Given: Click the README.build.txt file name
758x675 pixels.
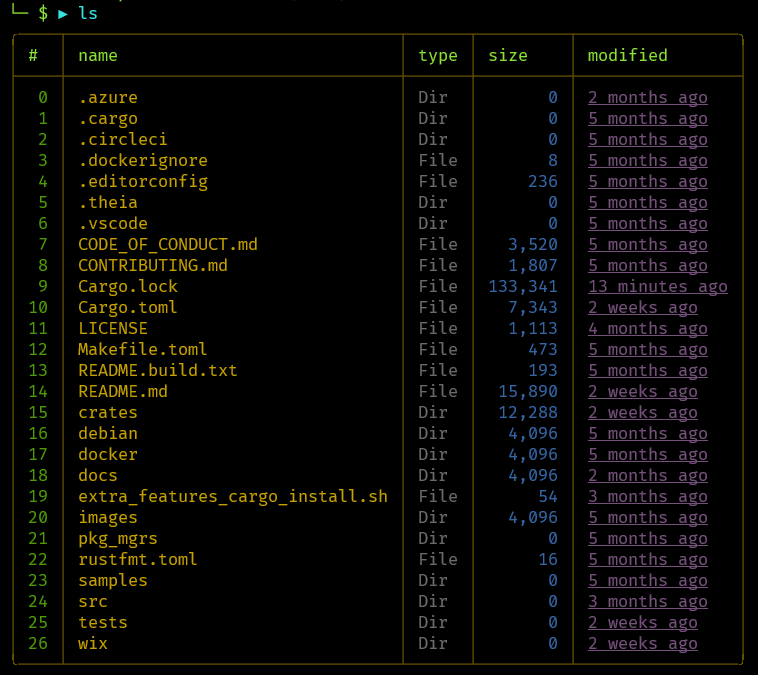Looking at the screenshot, I should [x=158, y=370].
